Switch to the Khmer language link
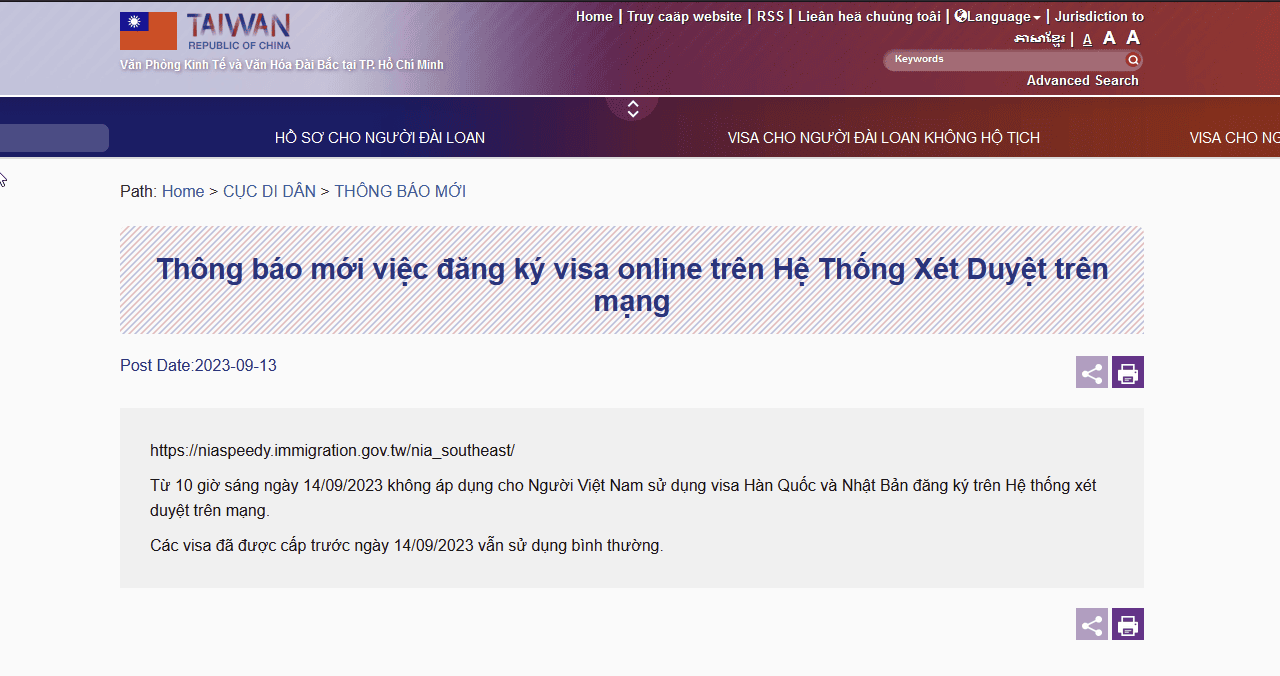The image size is (1280, 676). 1038,39
